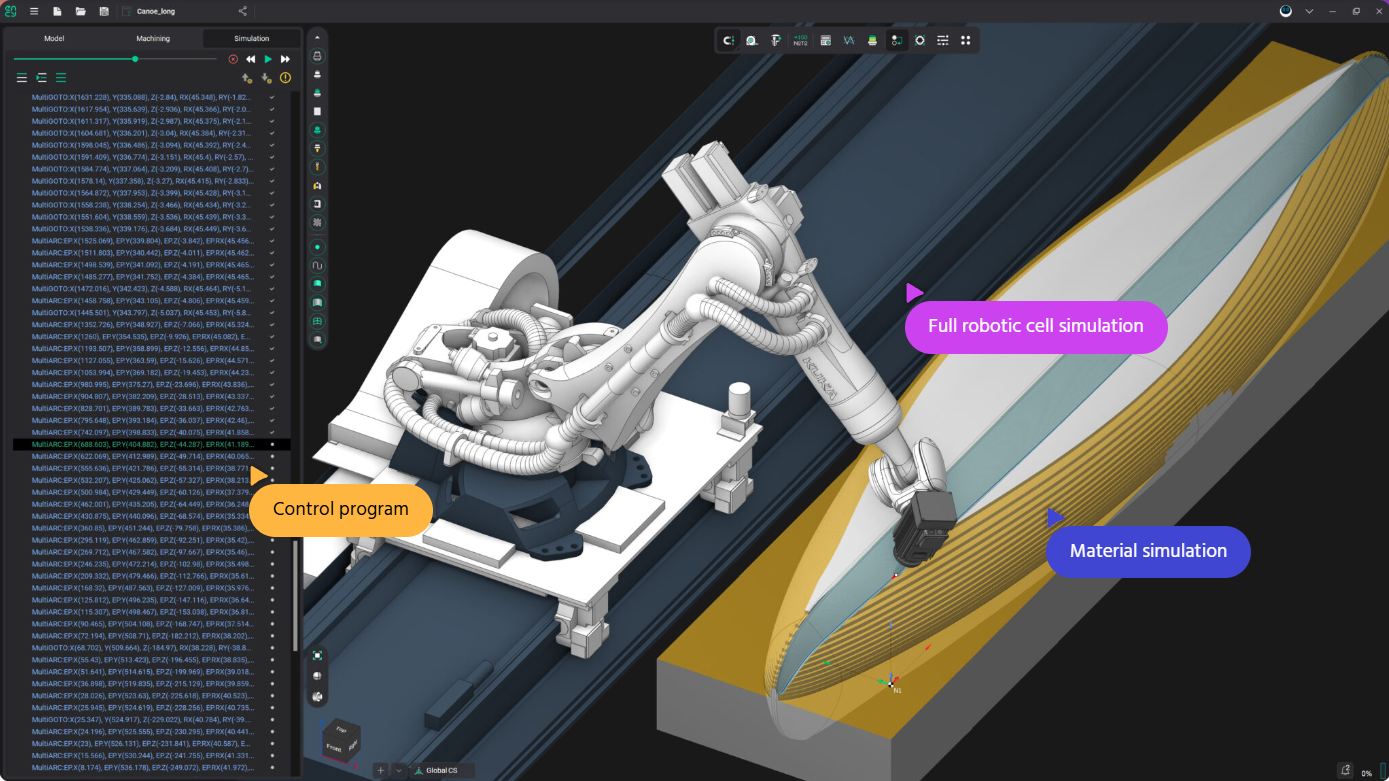Select the magnet snap tool in top toolbar
This screenshot has height=781, width=1389.
coord(729,40)
